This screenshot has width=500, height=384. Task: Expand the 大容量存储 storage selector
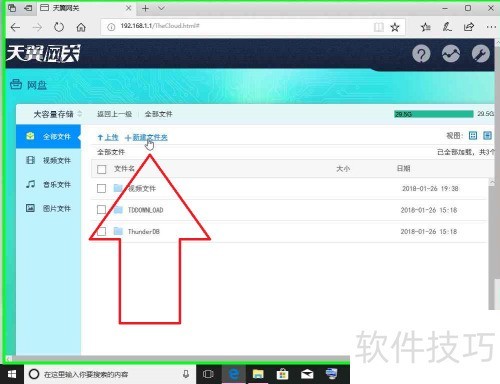[57, 114]
